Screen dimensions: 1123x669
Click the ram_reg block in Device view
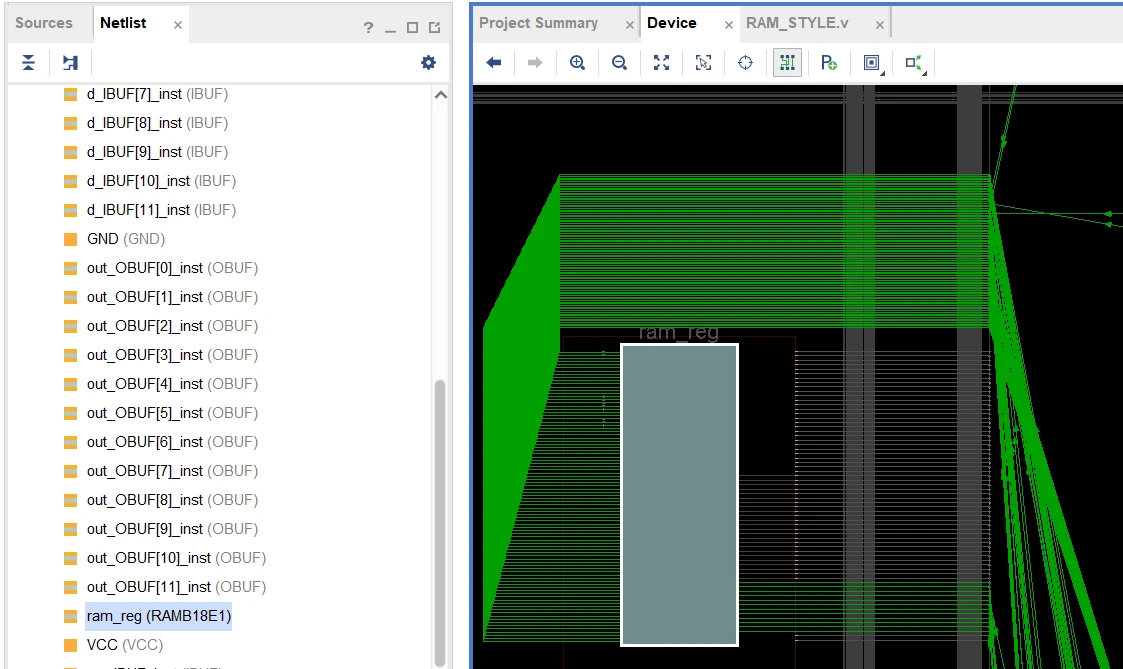coord(679,495)
